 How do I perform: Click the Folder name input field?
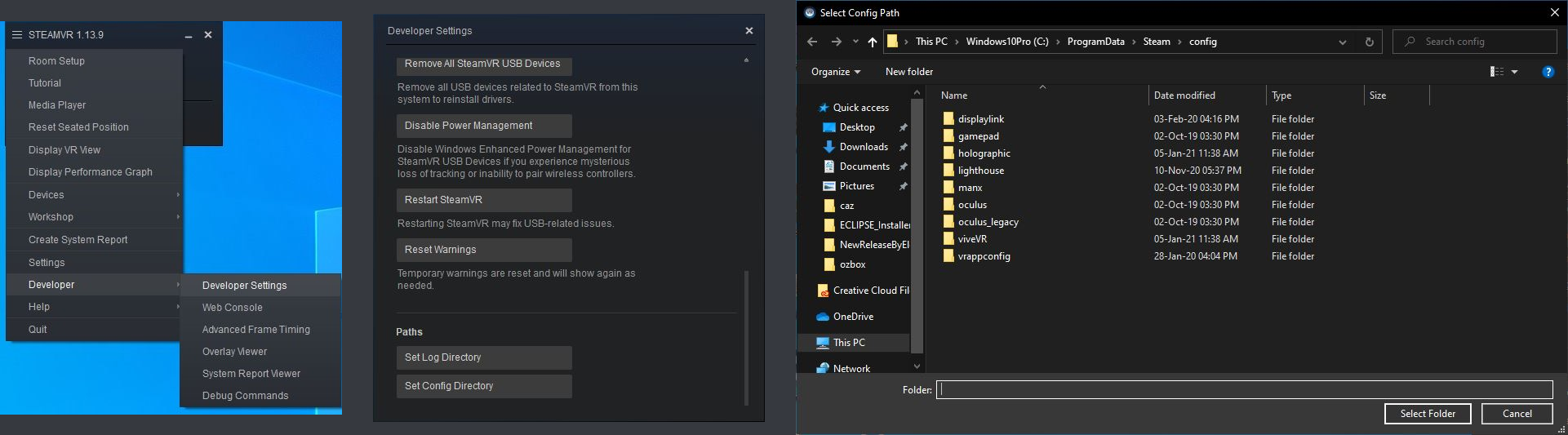(x=1244, y=390)
